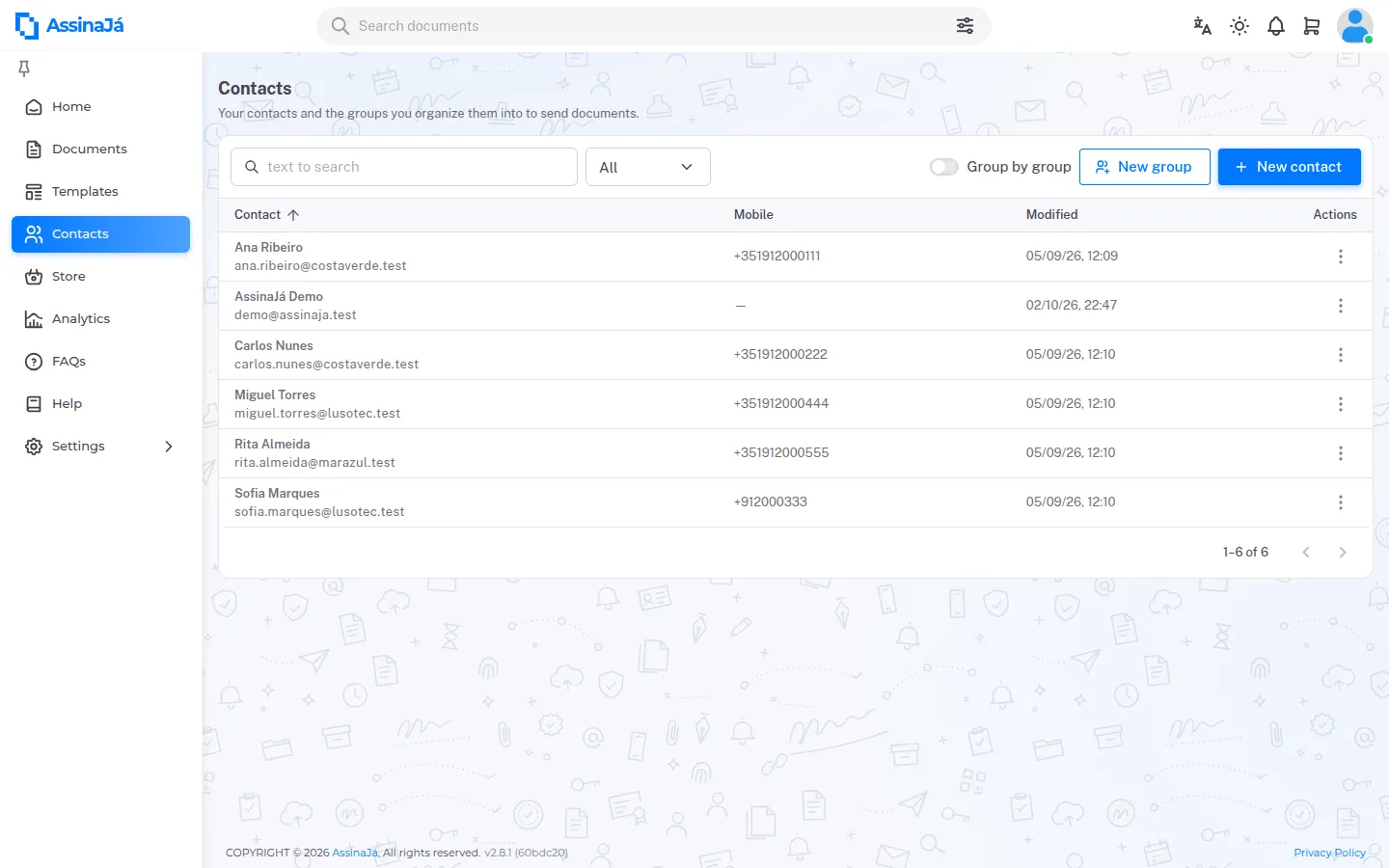Open Help in sidebar
Viewport: 1389px width, 868px height.
pyautogui.click(x=100, y=404)
